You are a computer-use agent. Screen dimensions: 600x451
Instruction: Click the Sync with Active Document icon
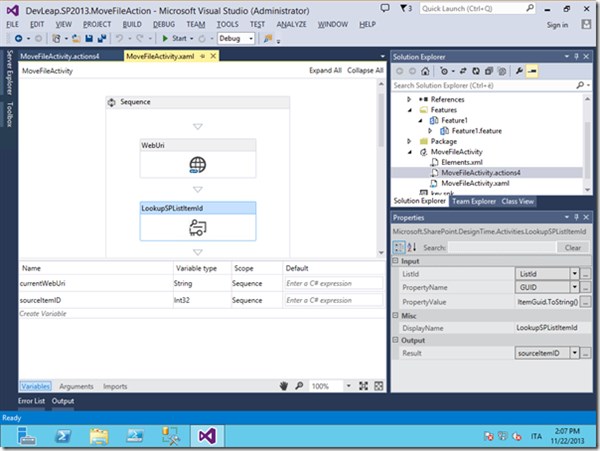click(x=463, y=71)
